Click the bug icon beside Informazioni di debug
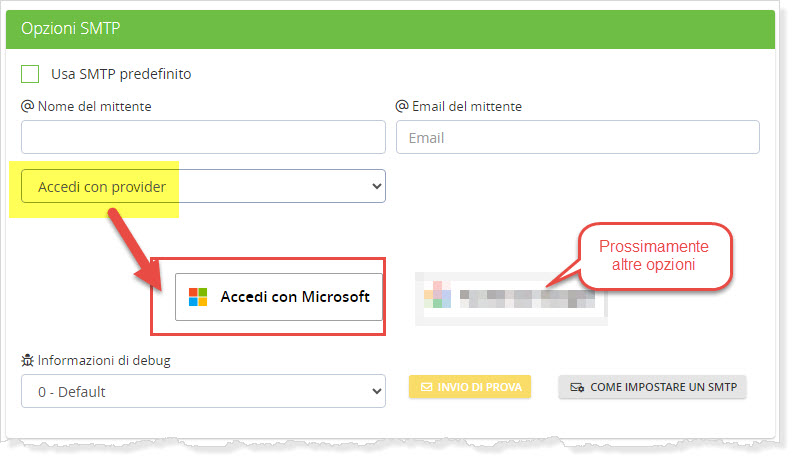This screenshot has height=462, width=795. pyautogui.click(x=27, y=361)
